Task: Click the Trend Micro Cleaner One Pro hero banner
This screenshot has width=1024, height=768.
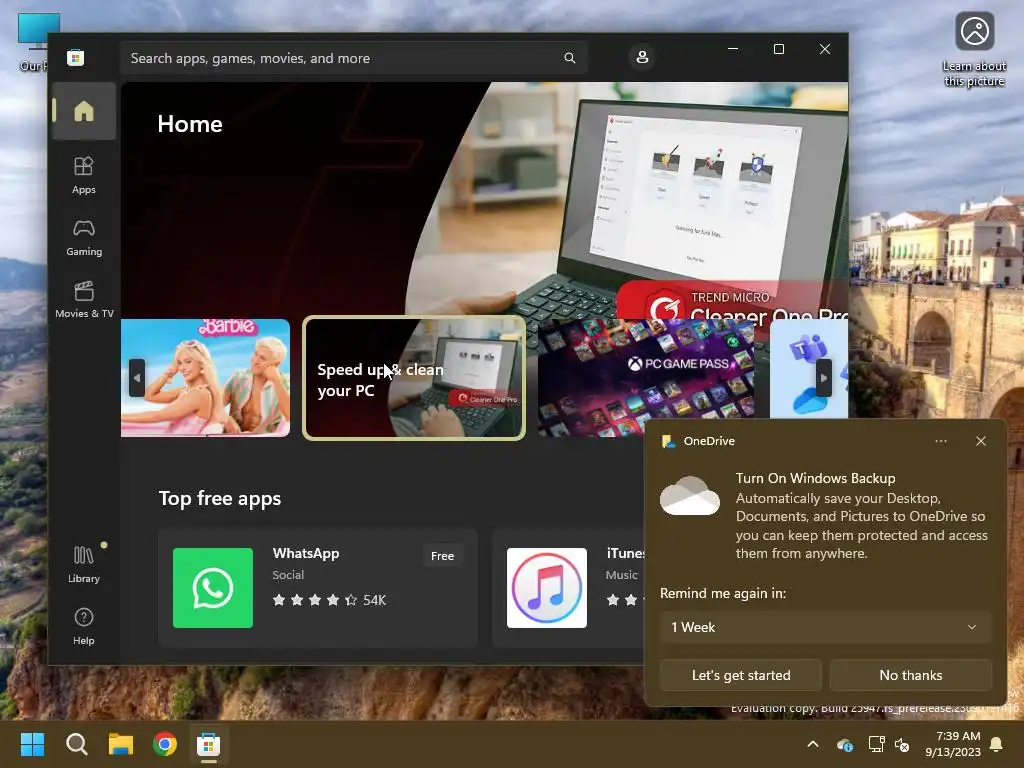Action: [x=484, y=200]
